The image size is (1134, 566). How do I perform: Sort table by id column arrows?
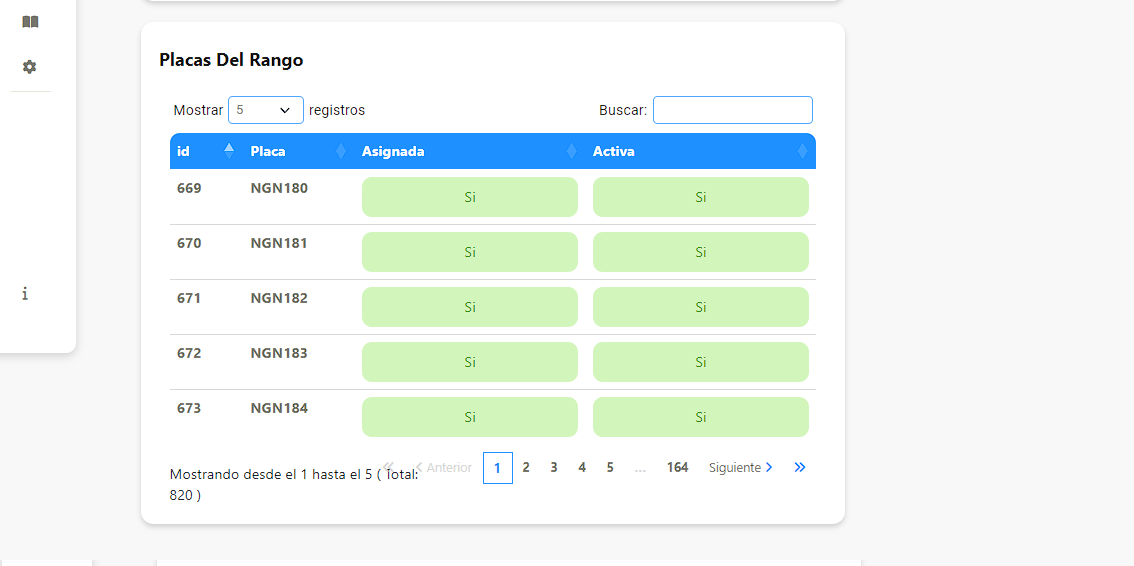point(229,151)
